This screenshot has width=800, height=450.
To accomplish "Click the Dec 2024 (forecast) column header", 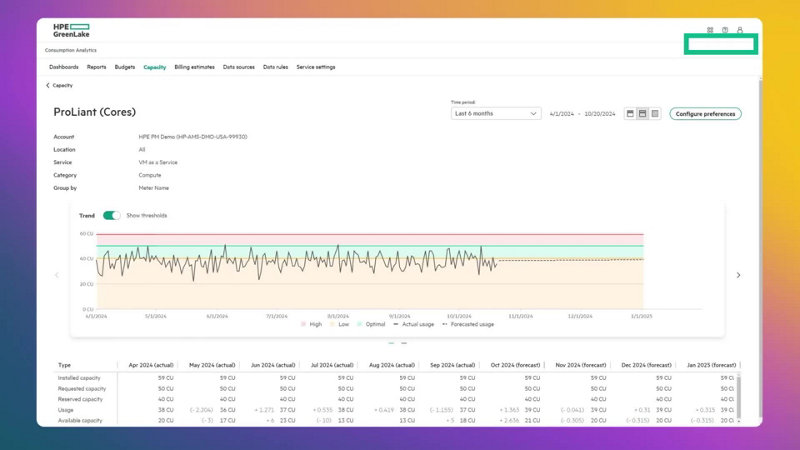I will [x=646, y=365].
